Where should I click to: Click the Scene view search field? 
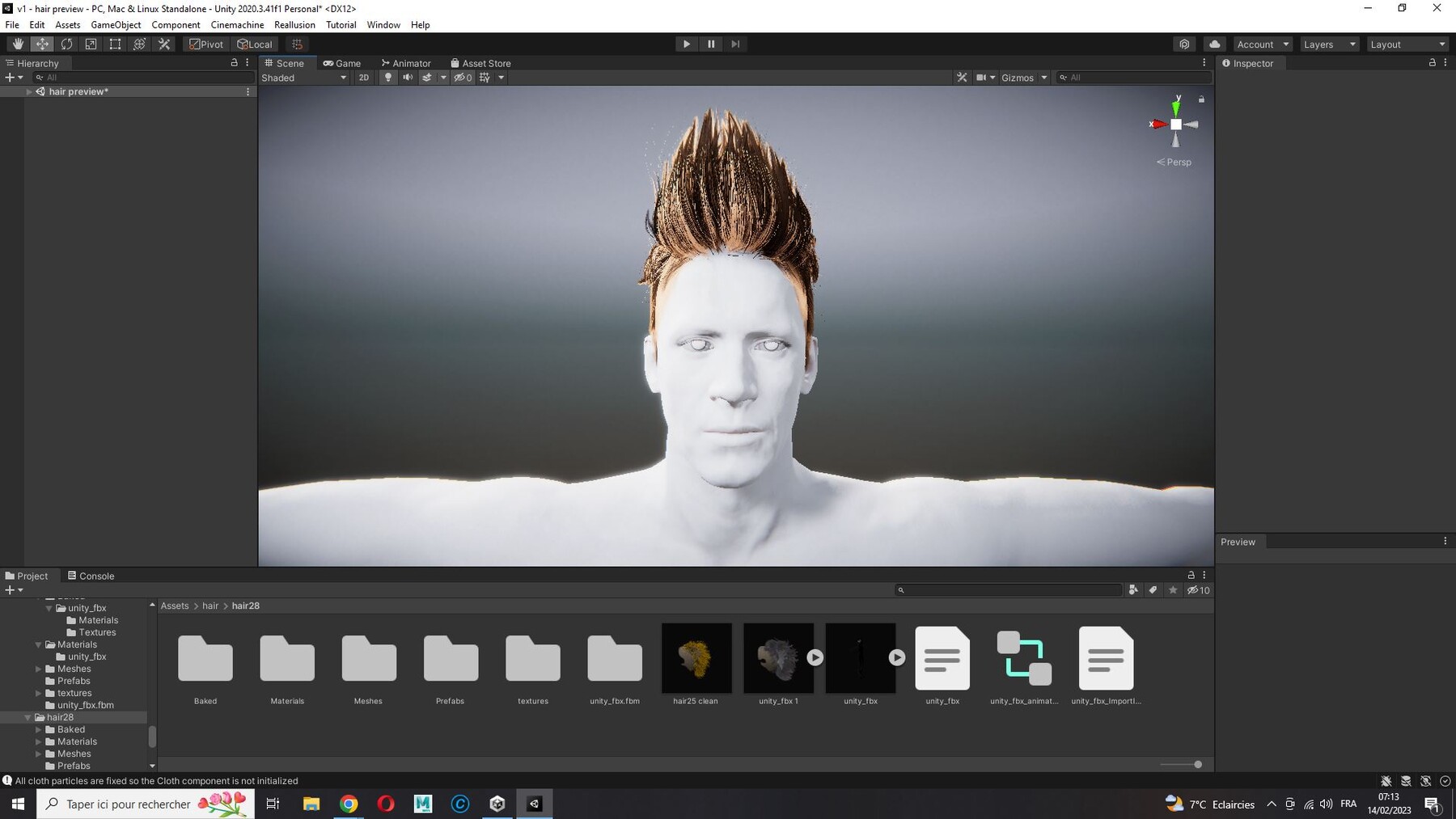pyautogui.click(x=1134, y=78)
